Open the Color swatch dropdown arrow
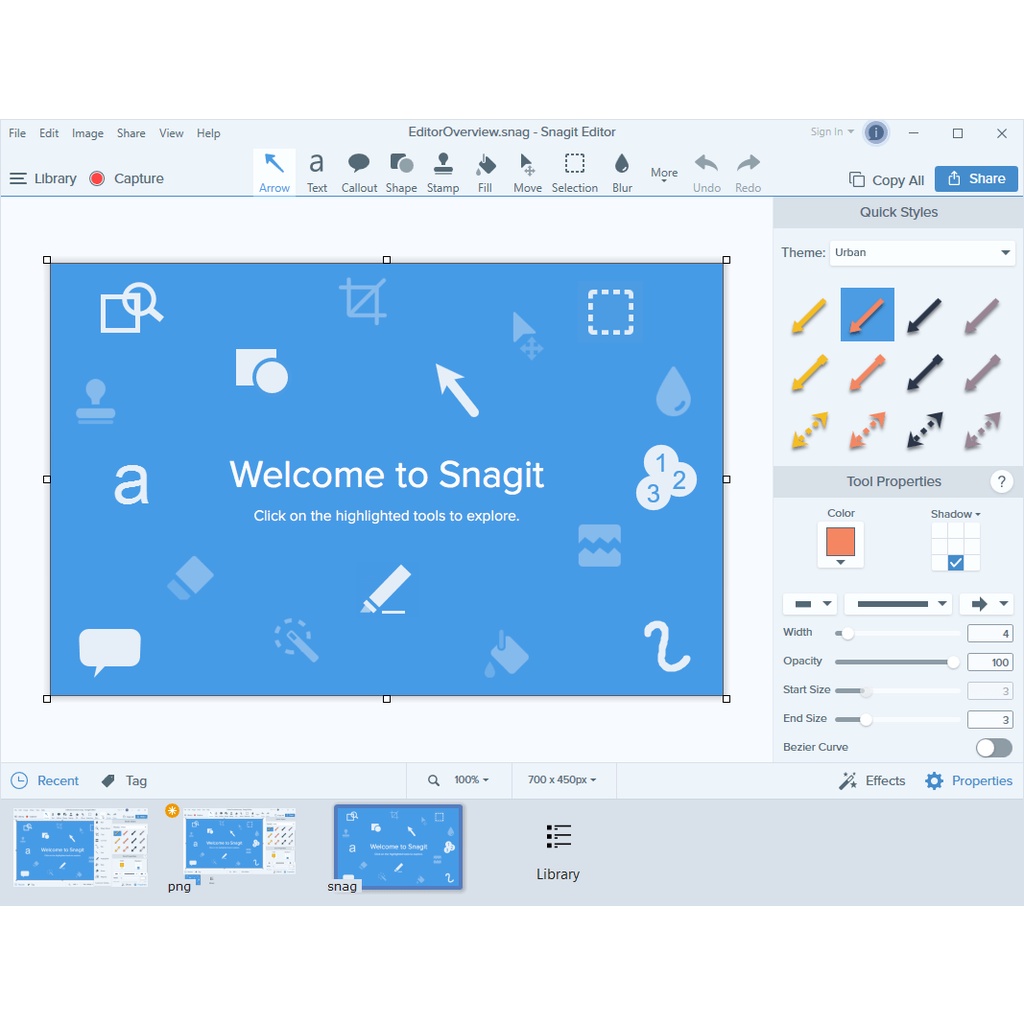The width and height of the screenshot is (1024, 1024). [x=840, y=562]
